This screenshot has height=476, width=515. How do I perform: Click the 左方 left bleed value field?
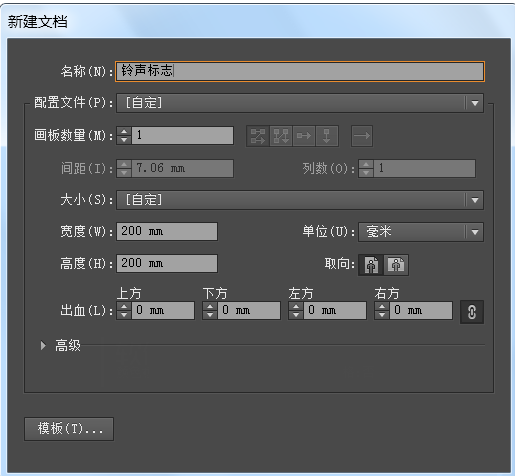tap(335, 311)
